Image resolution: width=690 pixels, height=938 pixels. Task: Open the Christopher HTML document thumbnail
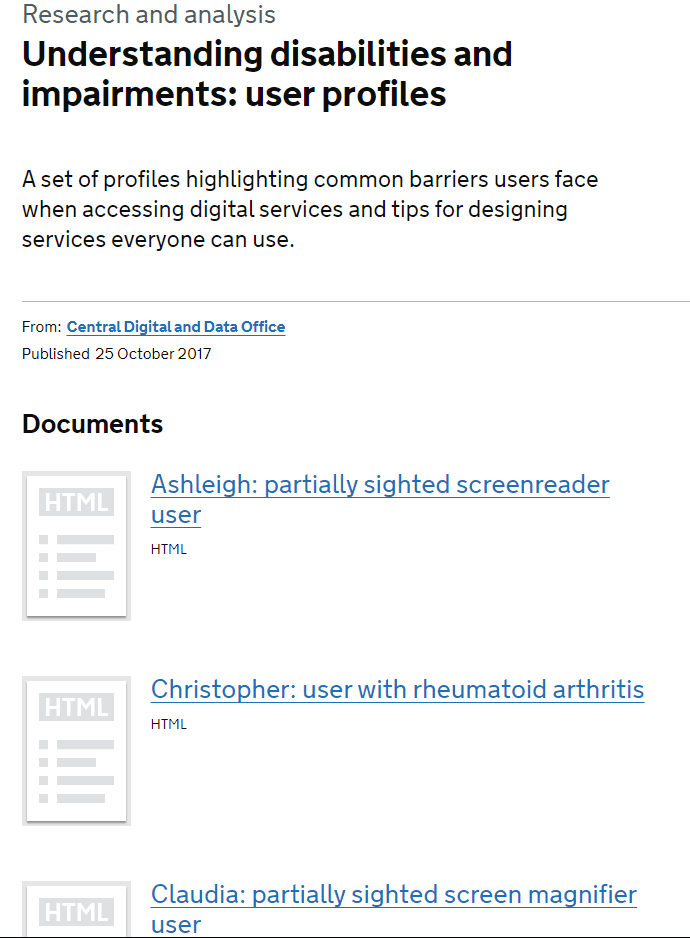point(76,750)
